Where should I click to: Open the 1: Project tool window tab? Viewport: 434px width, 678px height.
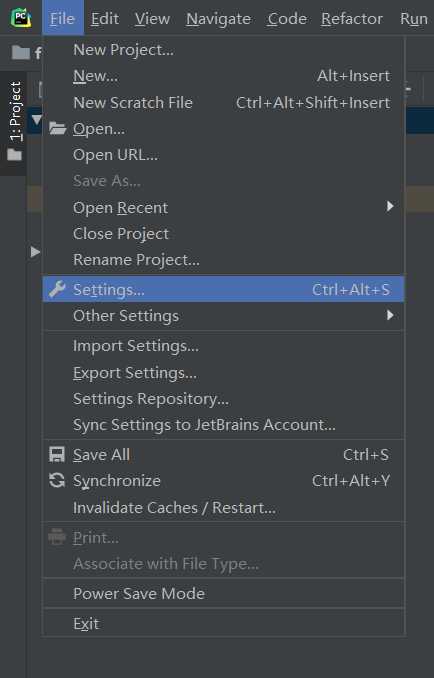click(16, 111)
